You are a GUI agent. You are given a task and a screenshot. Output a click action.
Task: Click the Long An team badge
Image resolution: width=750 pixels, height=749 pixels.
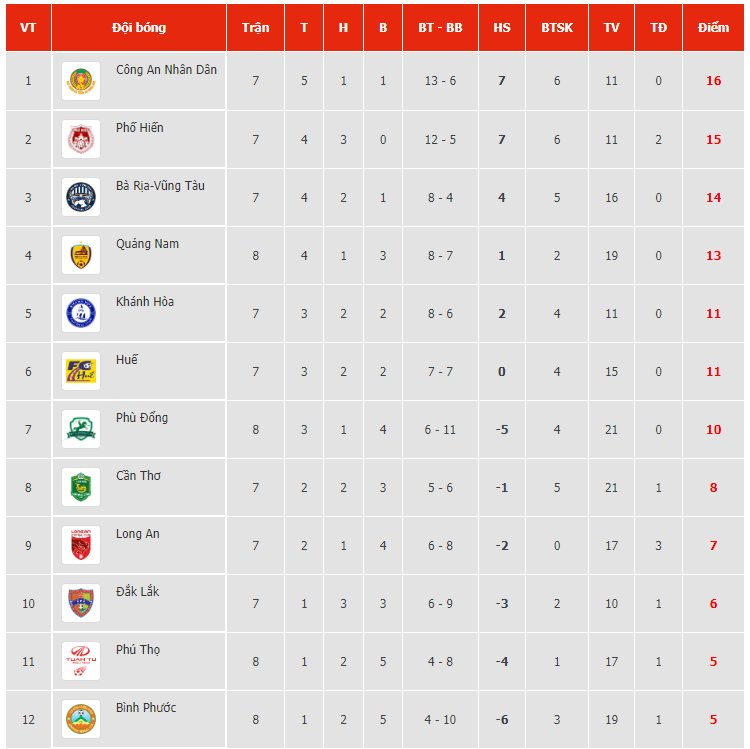tap(80, 545)
